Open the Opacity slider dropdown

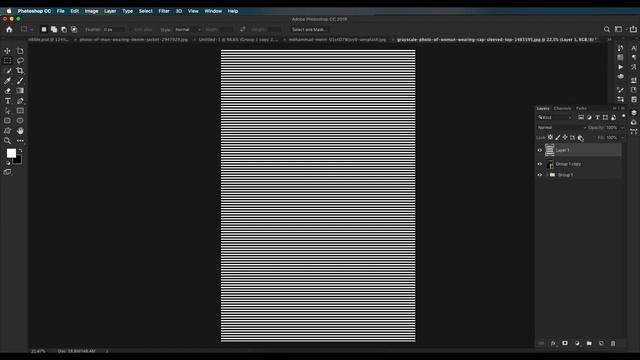pos(622,128)
